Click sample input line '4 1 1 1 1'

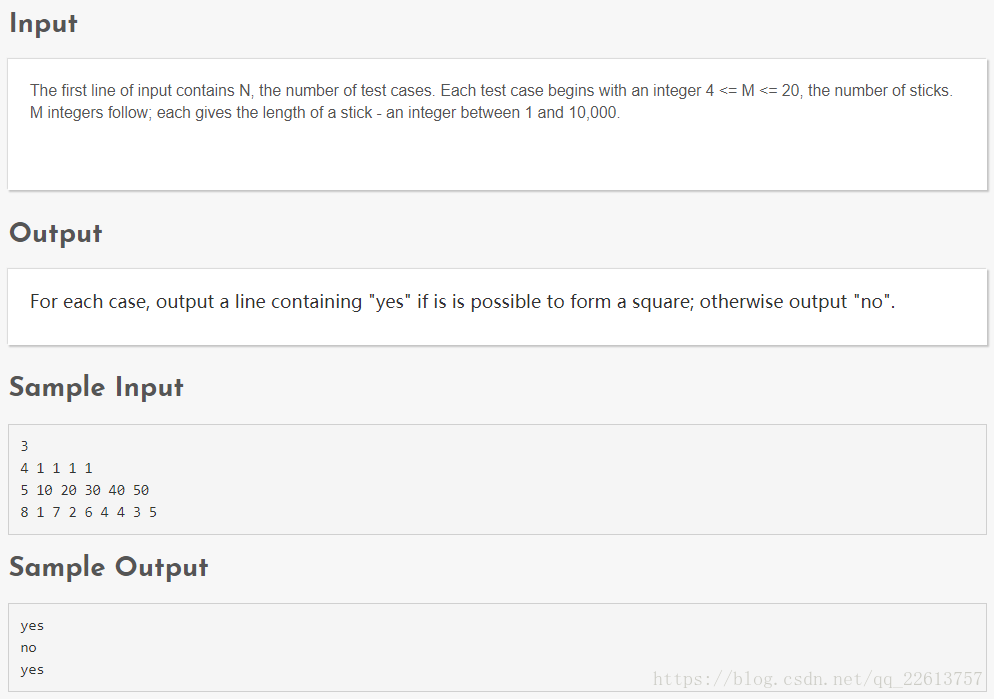pyautogui.click(x=56, y=468)
